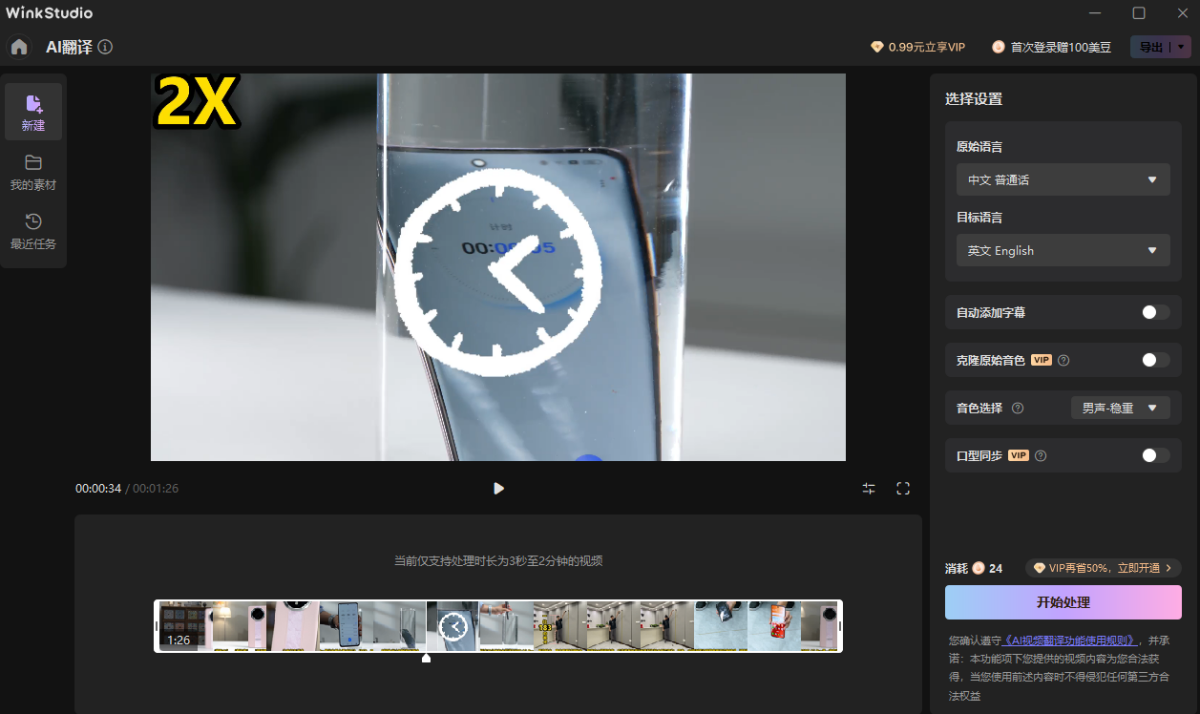Click the home icon in header
The image size is (1200, 714).
tap(19, 47)
